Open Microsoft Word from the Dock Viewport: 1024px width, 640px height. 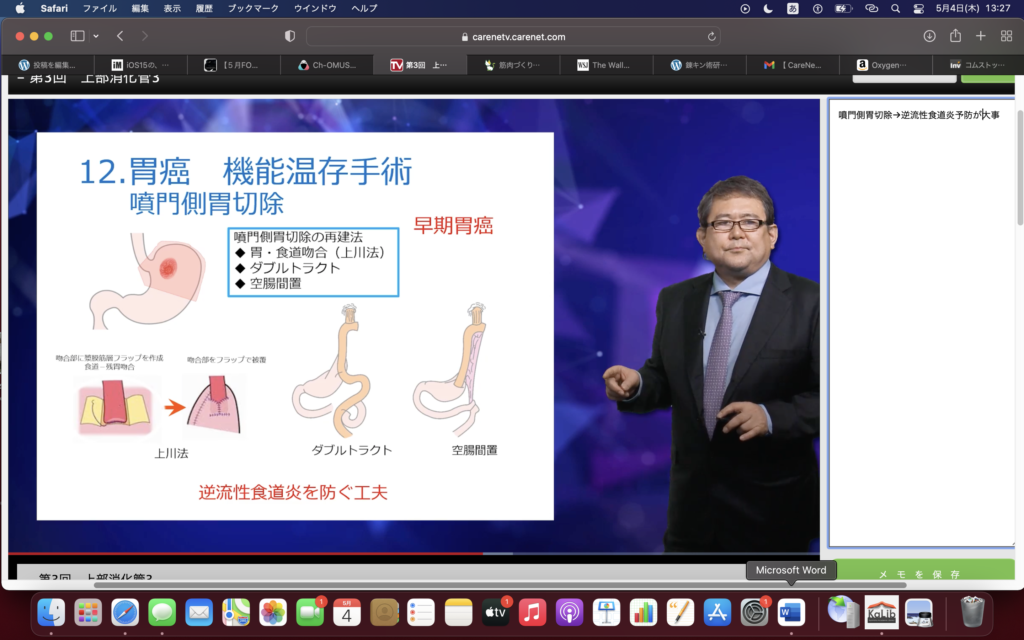791,611
